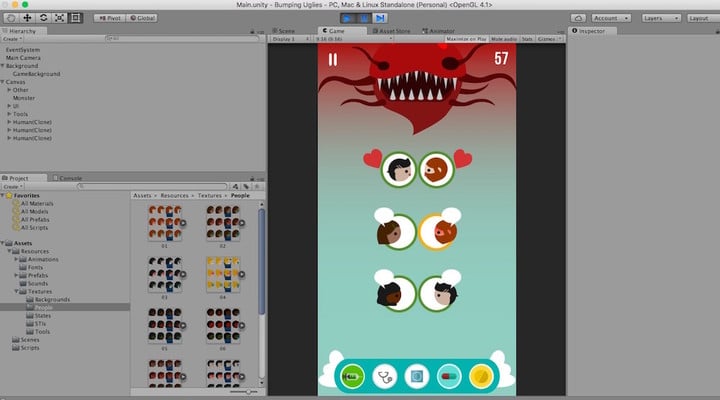The width and height of the screenshot is (720, 400).
Task: Switch to the Console tab
Action: point(67,178)
